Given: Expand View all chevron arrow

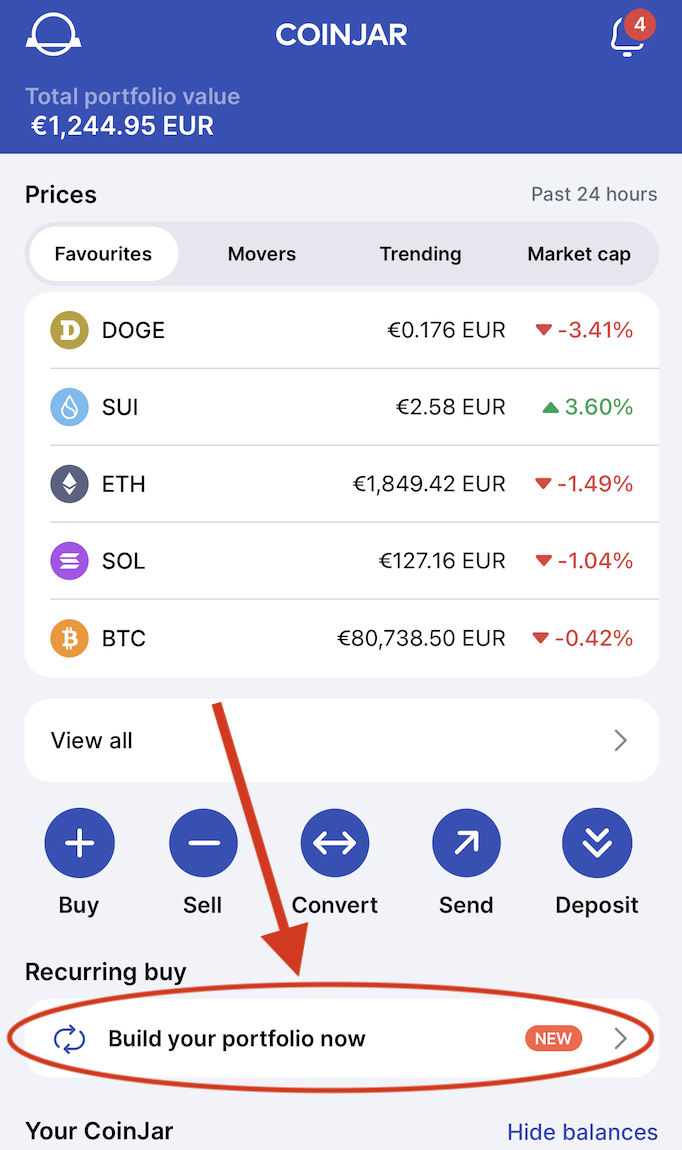Looking at the screenshot, I should [620, 740].
